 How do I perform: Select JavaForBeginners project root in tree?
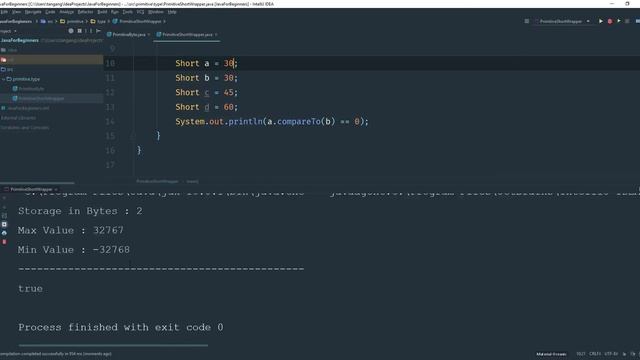pos(20,40)
